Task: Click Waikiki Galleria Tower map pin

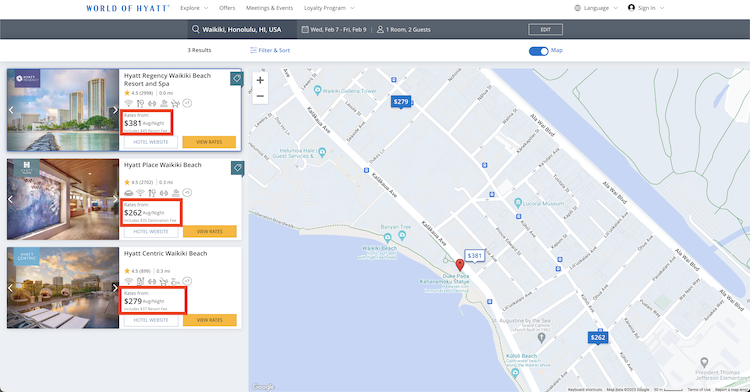Action: click(318, 90)
